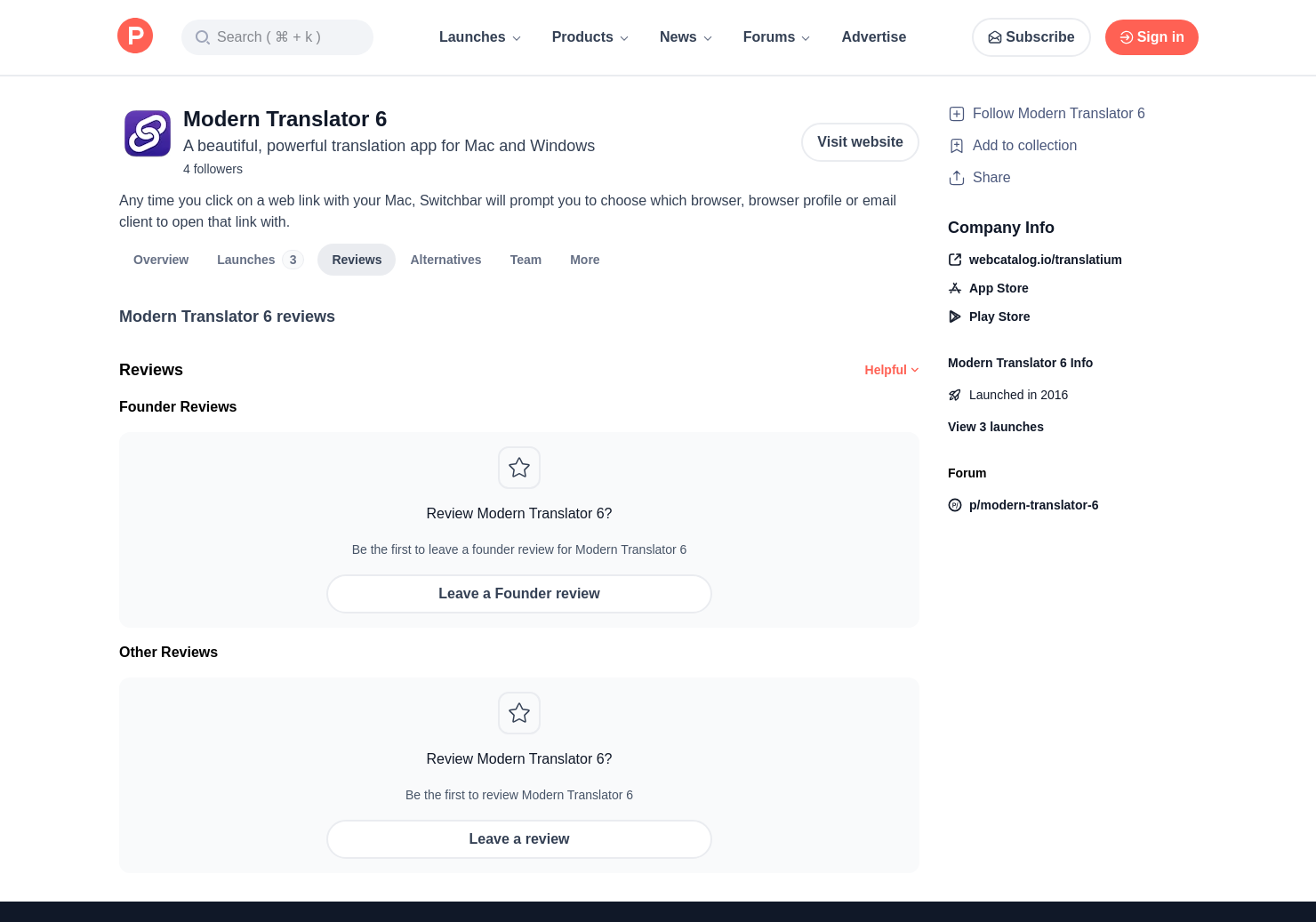Click the Follow Modern Translator 6 plus icon

click(x=957, y=114)
